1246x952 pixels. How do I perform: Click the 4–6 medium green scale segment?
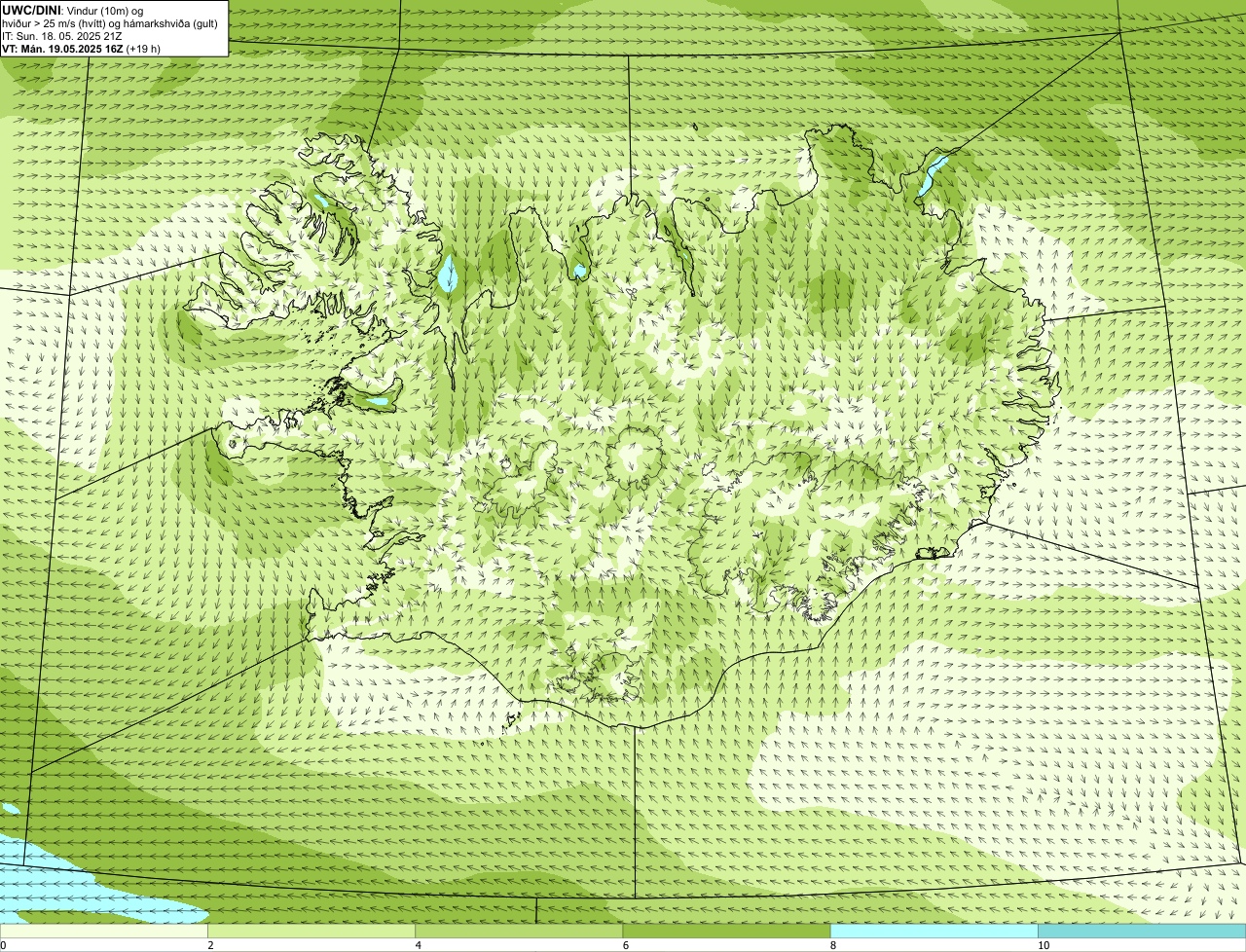[x=519, y=931]
